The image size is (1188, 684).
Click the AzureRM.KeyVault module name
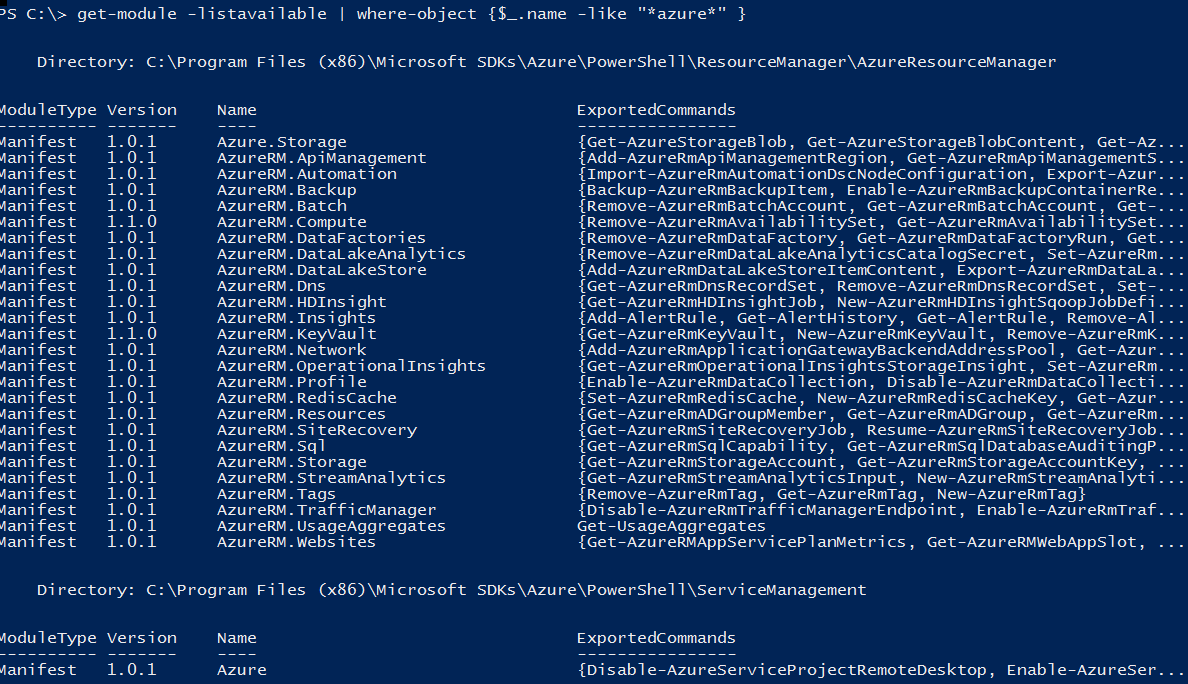pyautogui.click(x=296, y=334)
